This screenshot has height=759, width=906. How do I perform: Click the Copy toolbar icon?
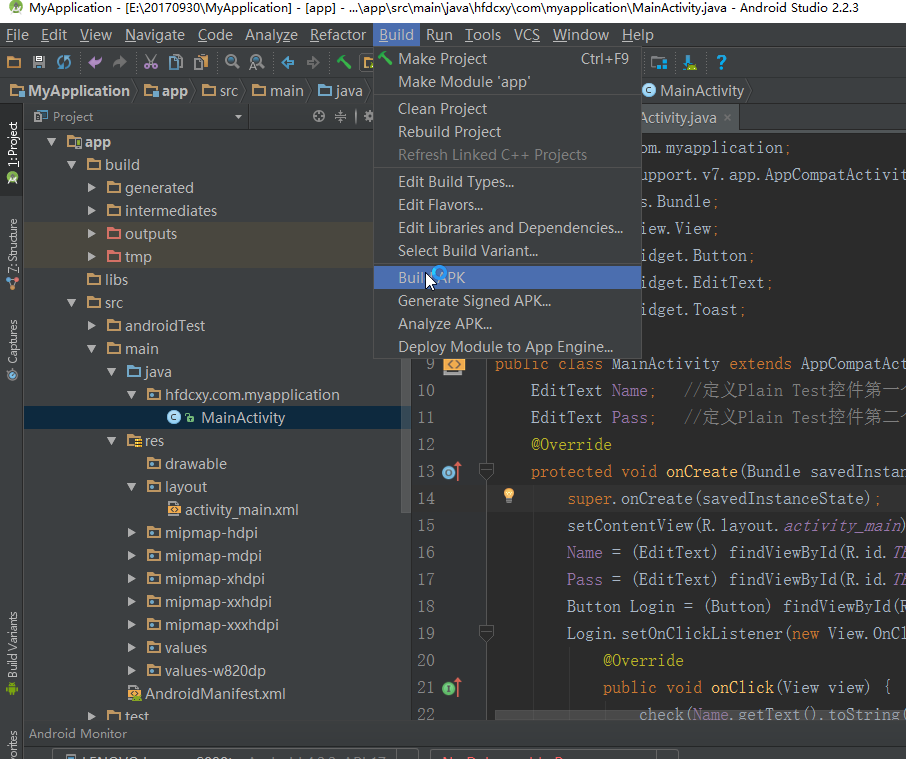[x=176, y=62]
